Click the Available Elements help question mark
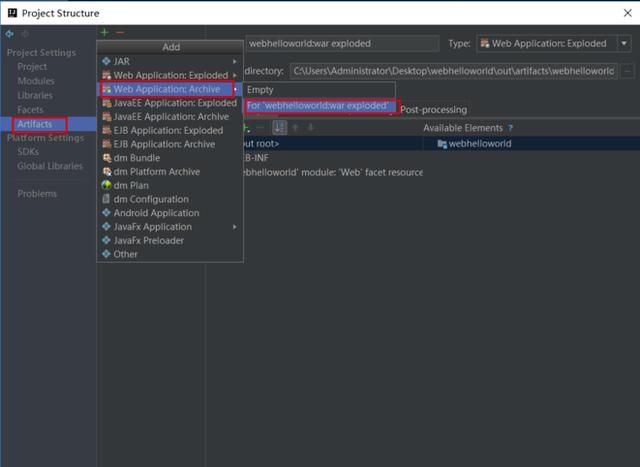Image resolution: width=640 pixels, height=467 pixels. [x=510, y=128]
